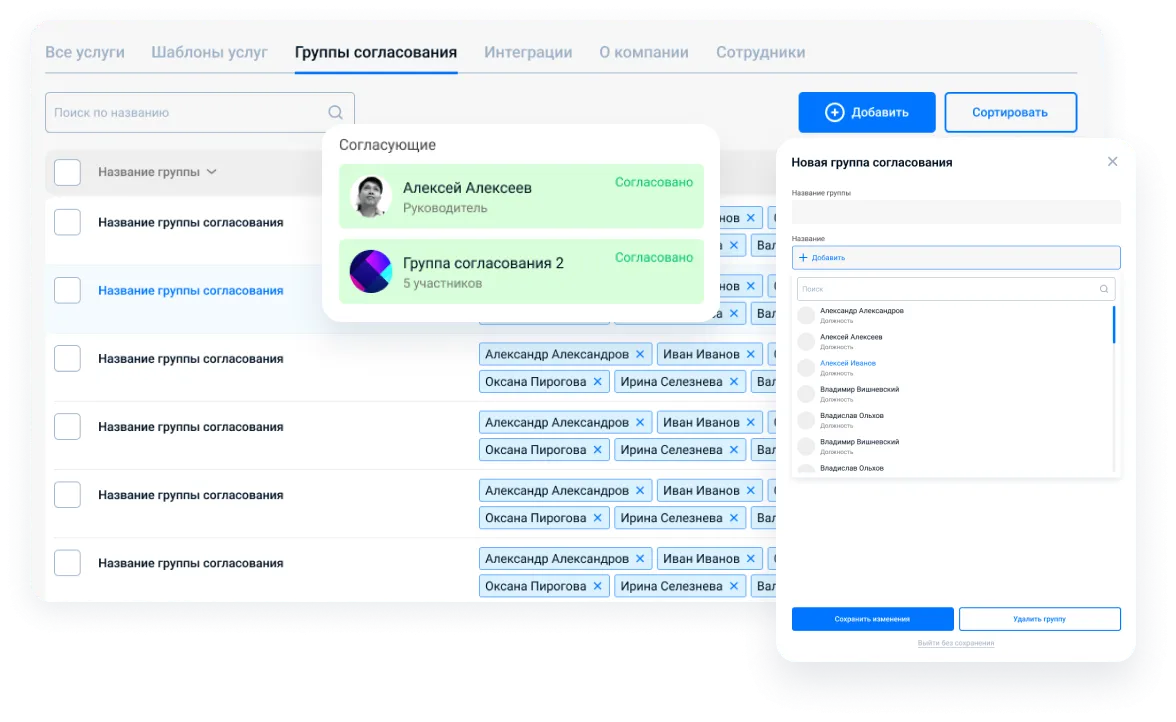The height and width of the screenshot is (722, 1176).
Task: Toggle the select-all checkbox beside Название группы
Action: click(x=68, y=172)
